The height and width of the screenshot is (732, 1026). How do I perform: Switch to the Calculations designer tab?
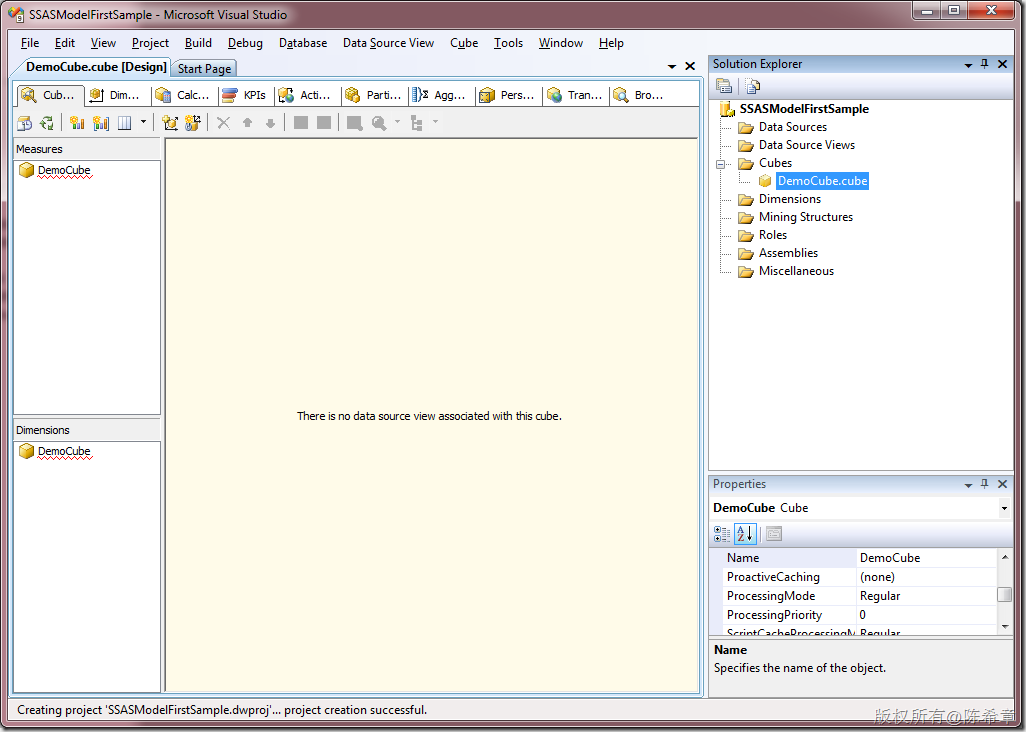(185, 96)
